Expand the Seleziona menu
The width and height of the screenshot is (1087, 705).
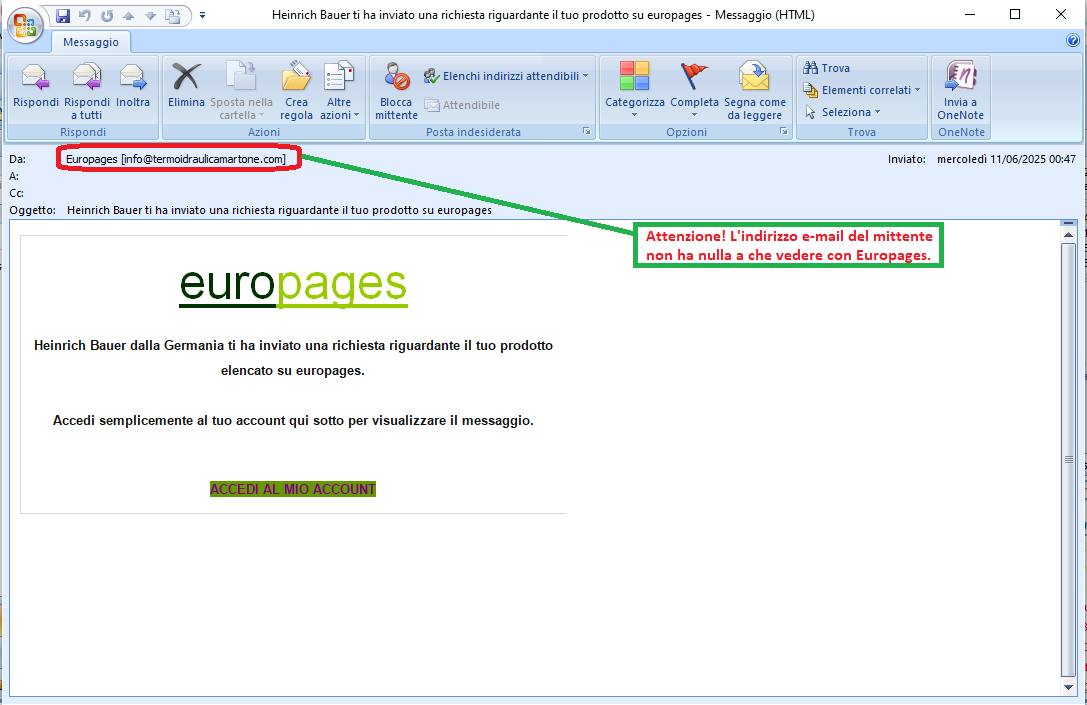pyautogui.click(x=842, y=112)
